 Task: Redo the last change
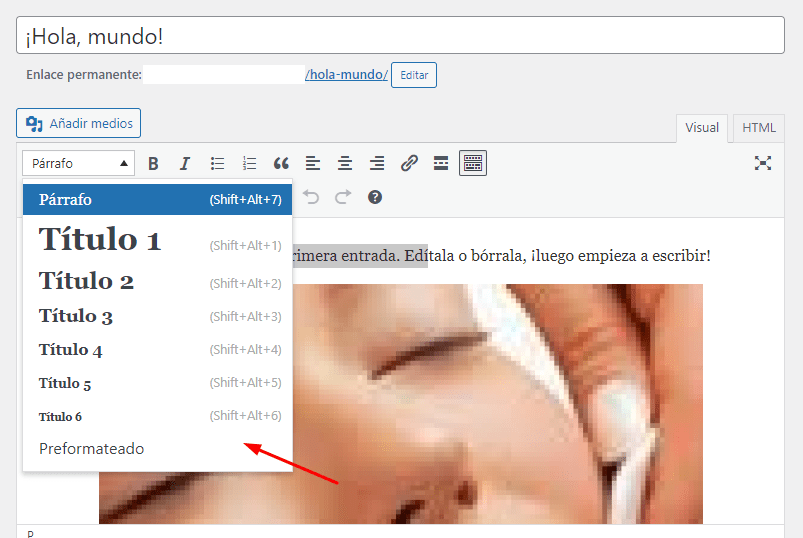[x=343, y=197]
